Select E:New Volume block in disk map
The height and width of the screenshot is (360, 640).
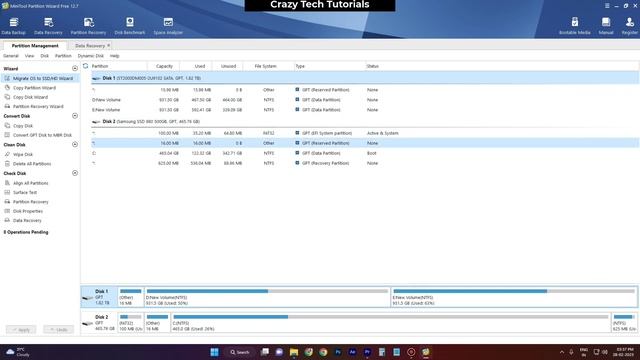[x=514, y=297]
